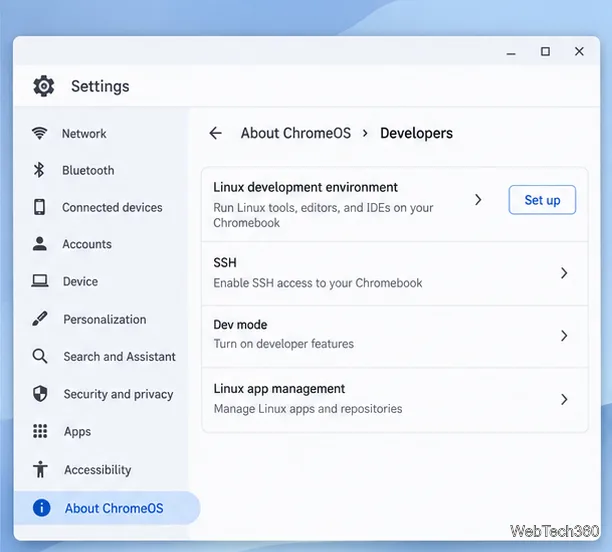Expand the SSH row chevron
This screenshot has height=552, width=612.
point(564,273)
